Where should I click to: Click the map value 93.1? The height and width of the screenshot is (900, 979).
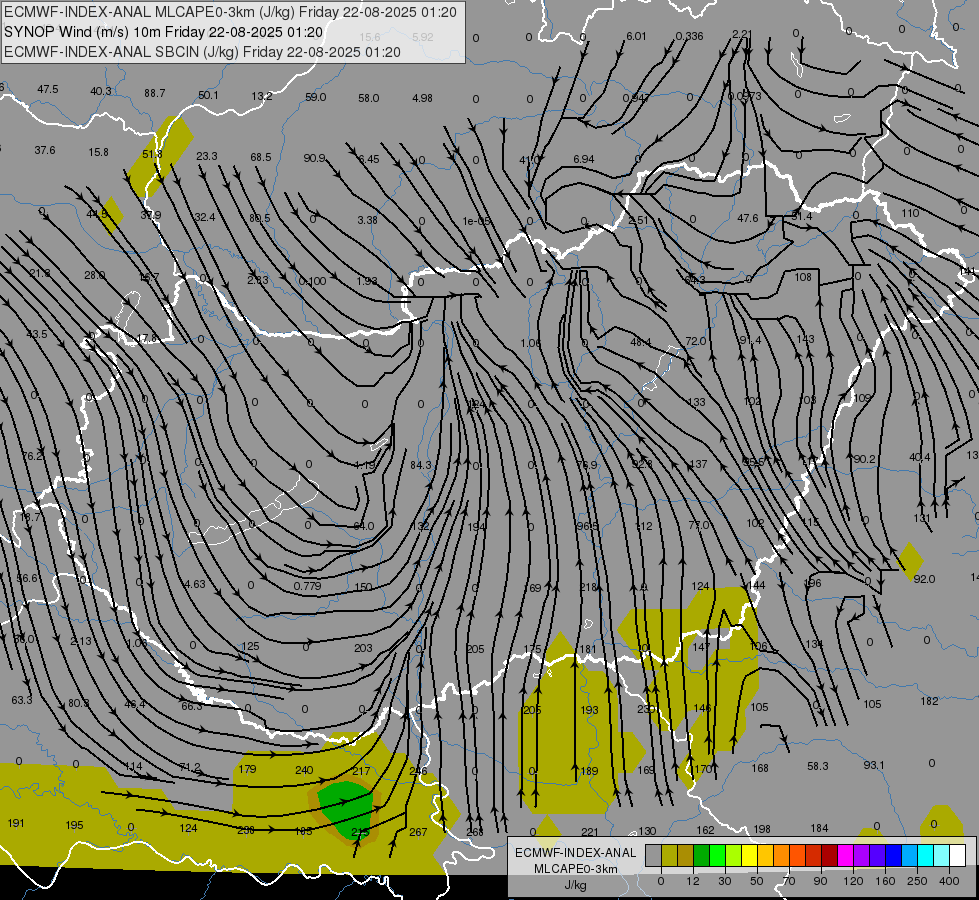click(873, 764)
